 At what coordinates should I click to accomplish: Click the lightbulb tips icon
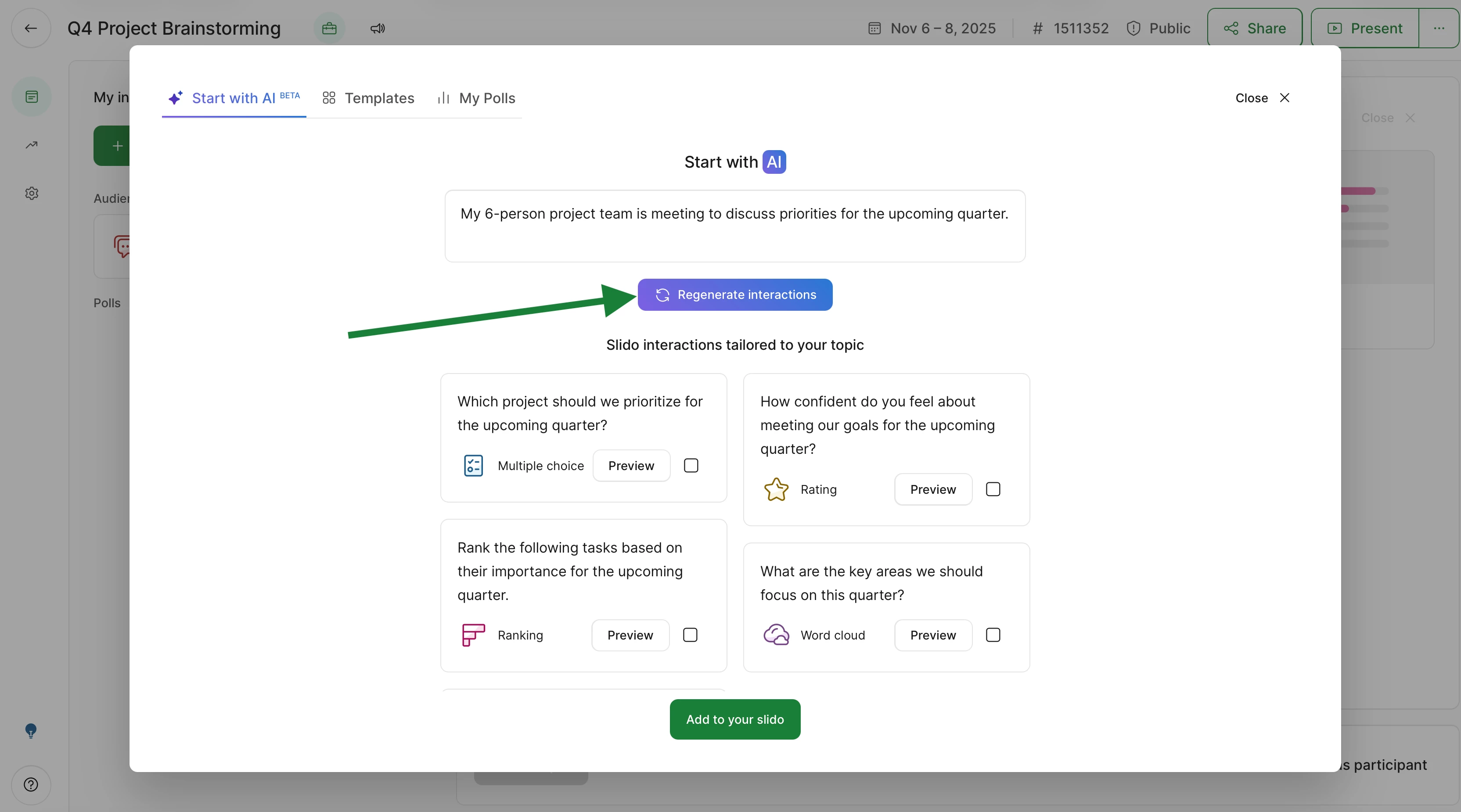point(31,730)
